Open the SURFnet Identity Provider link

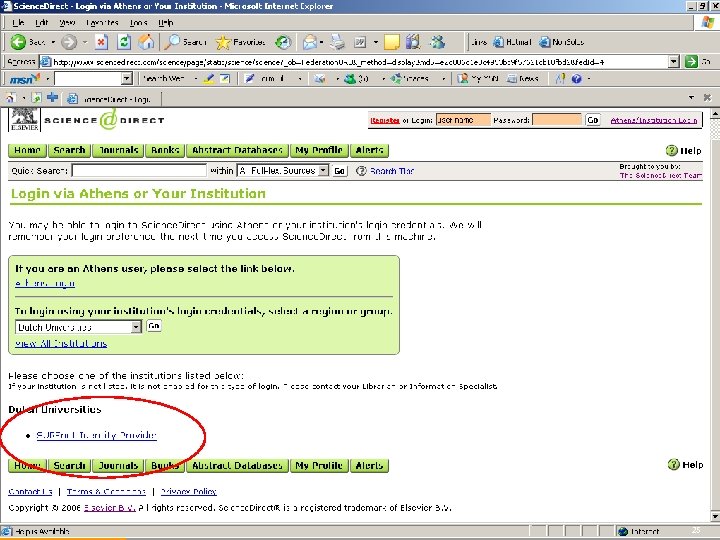(96, 435)
